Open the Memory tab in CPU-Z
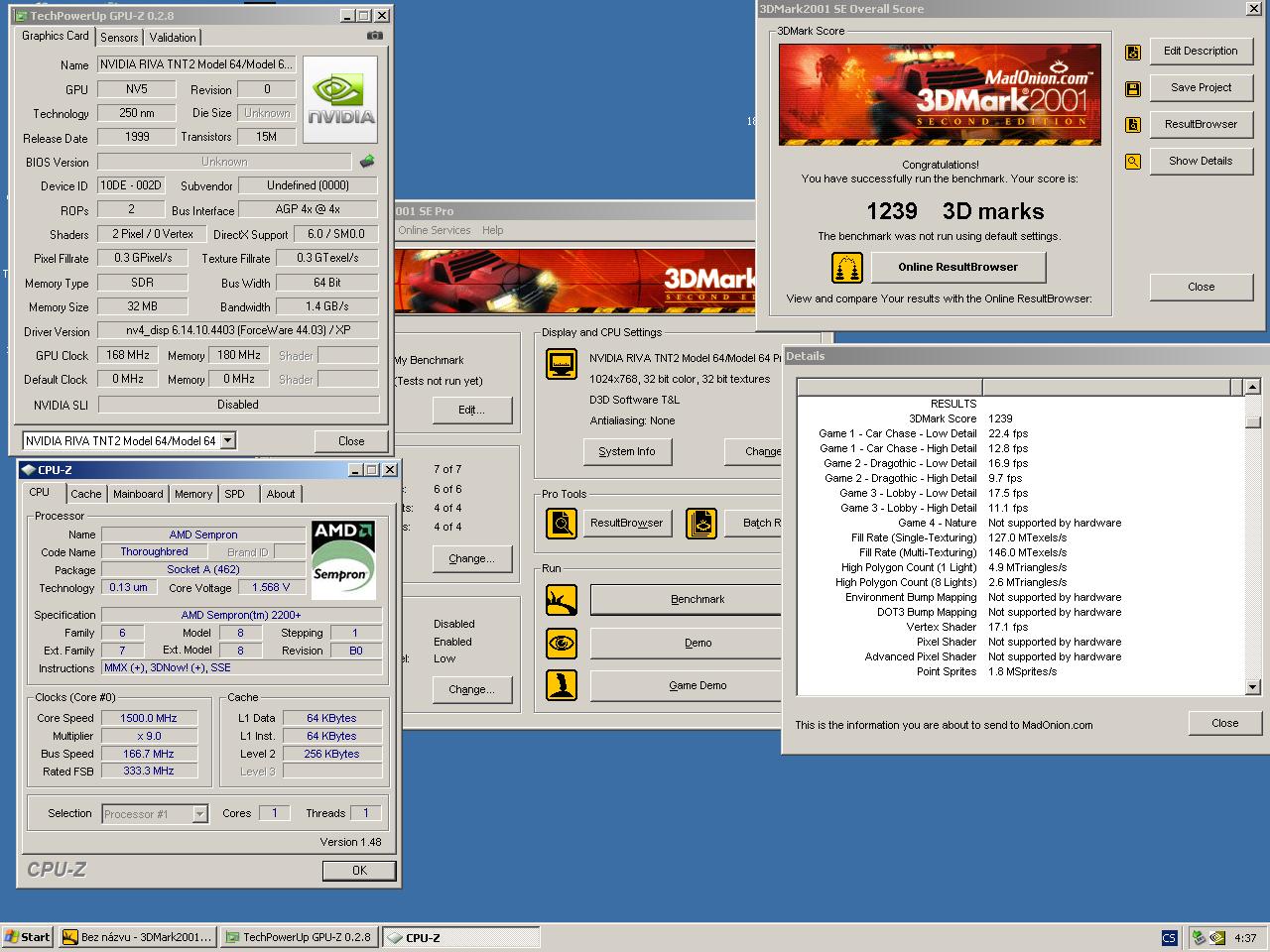This screenshot has width=1270, height=952. click(x=193, y=494)
